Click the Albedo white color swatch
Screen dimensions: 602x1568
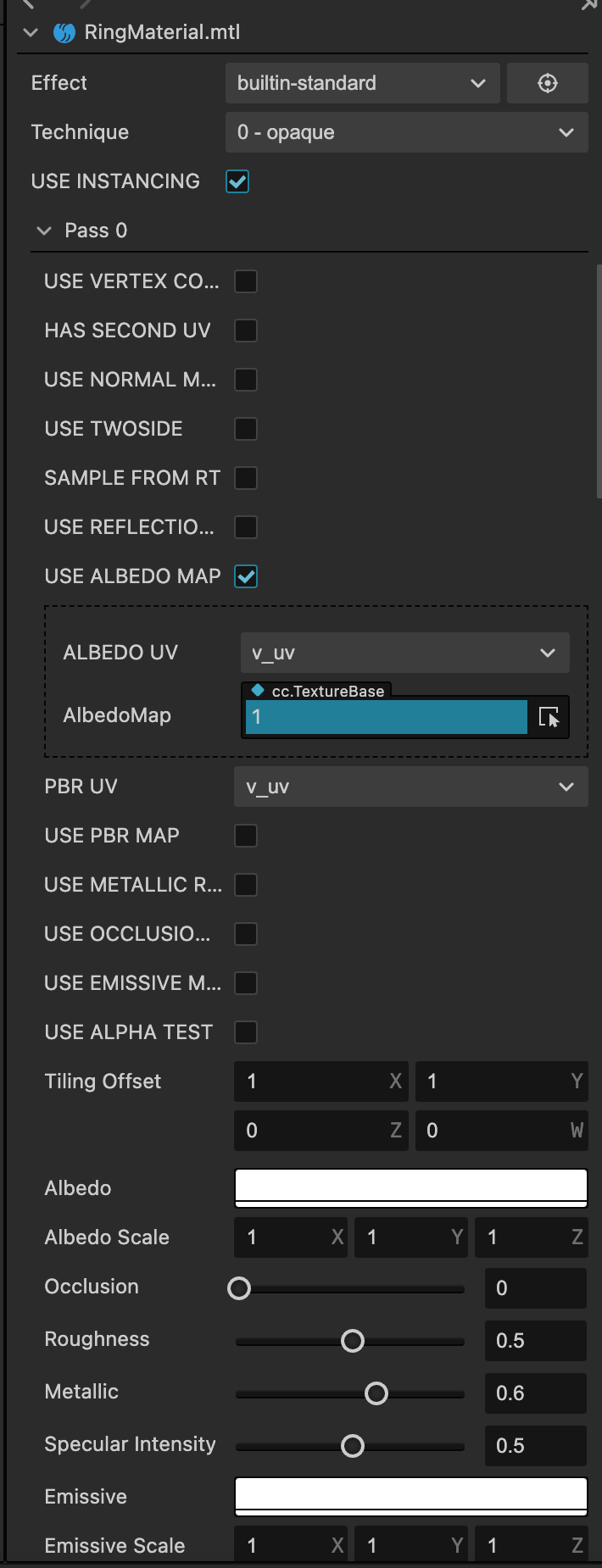point(410,1187)
